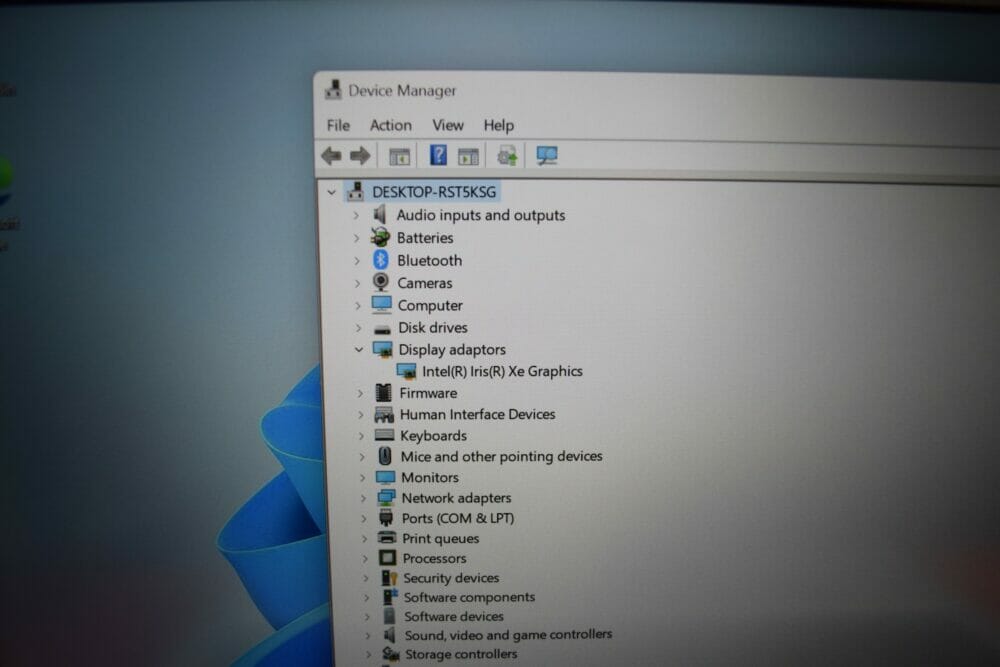Expand the Disk drives category
The height and width of the screenshot is (667, 1000).
coord(358,328)
